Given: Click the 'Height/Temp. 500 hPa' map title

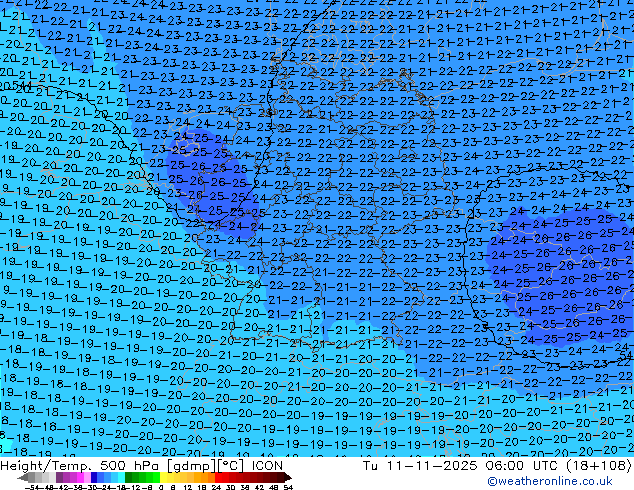Looking at the screenshot, I should pyautogui.click(x=78, y=466).
